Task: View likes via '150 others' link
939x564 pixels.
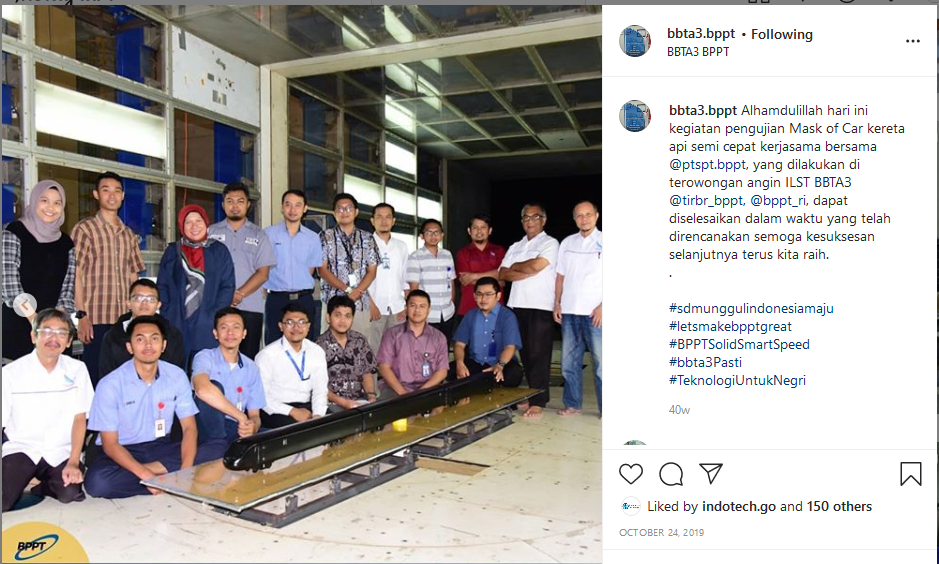Action: tap(839, 507)
